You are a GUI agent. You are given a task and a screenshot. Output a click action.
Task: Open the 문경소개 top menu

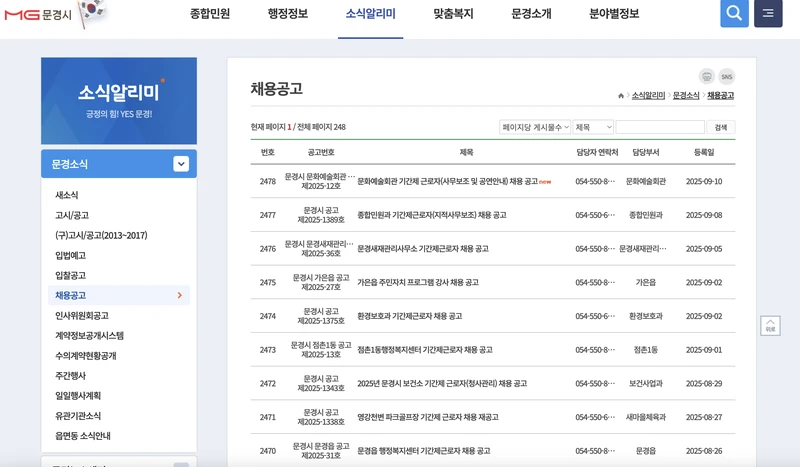(x=531, y=14)
